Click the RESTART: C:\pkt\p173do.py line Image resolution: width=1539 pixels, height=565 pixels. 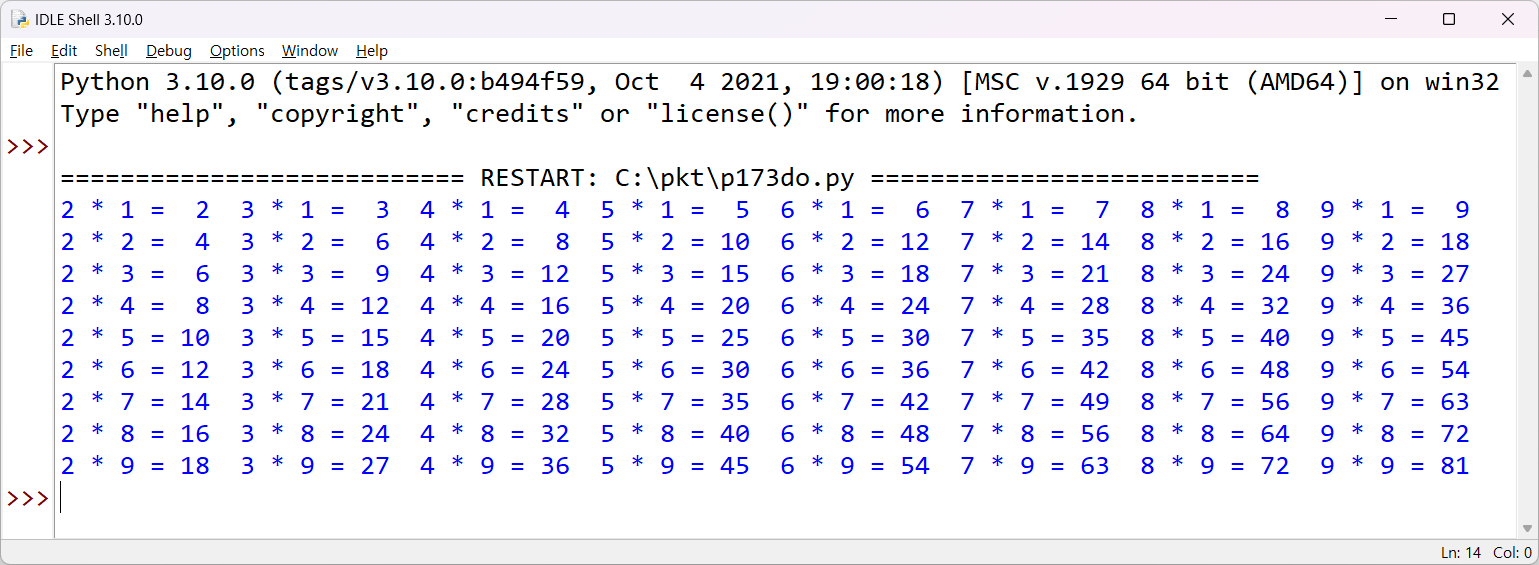tap(659, 178)
